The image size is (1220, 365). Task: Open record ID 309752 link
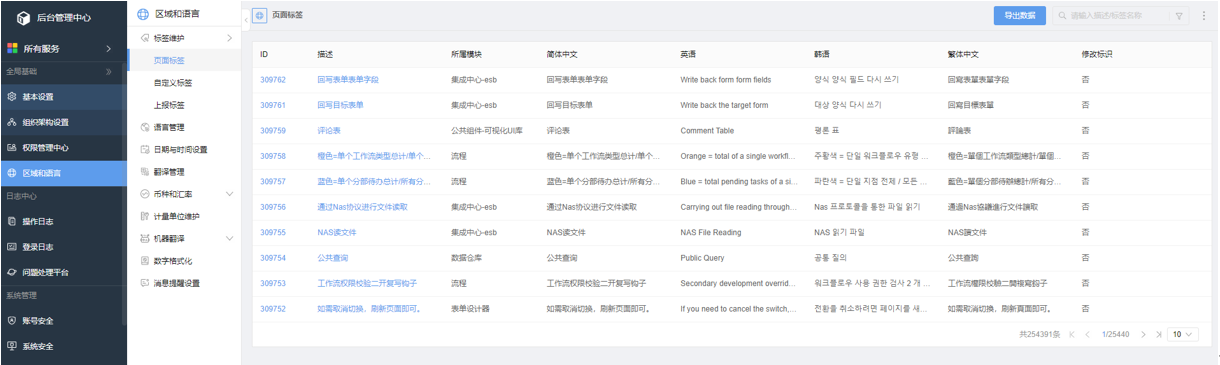(273, 309)
